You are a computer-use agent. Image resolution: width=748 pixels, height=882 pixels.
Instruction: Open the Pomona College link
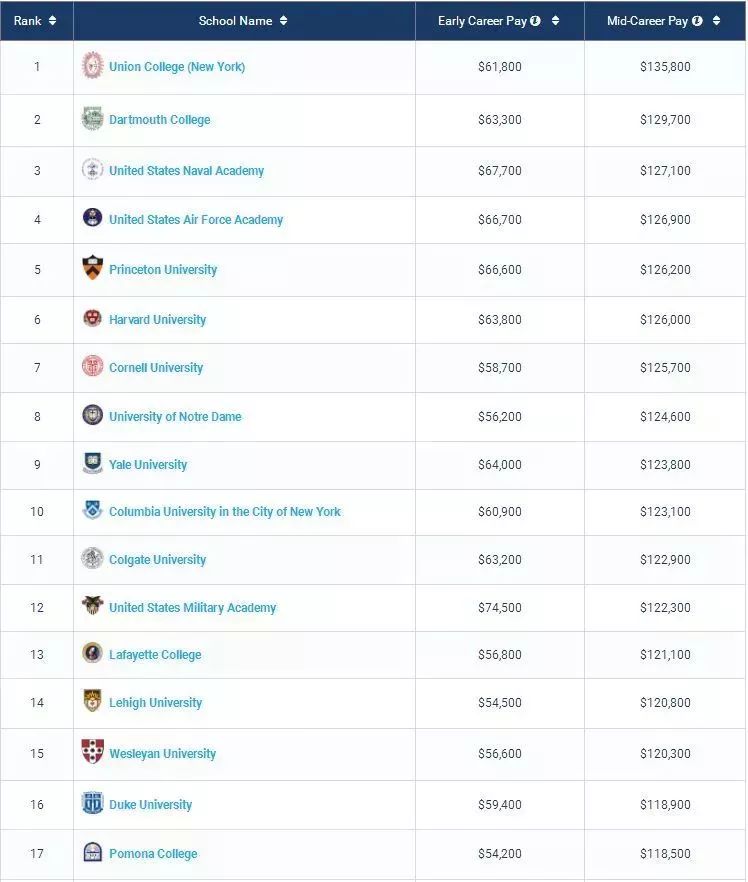(153, 854)
